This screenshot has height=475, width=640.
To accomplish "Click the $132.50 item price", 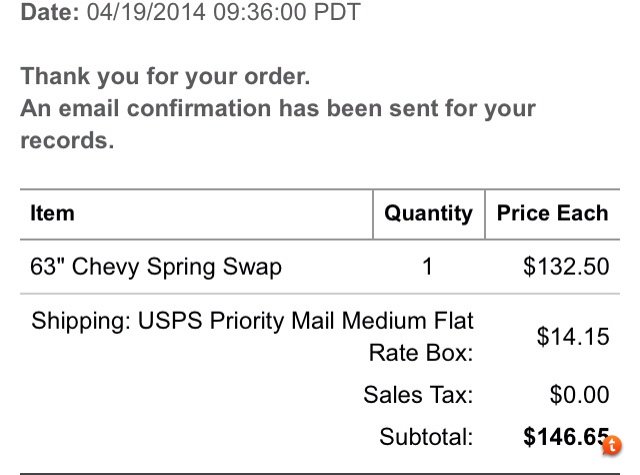I will [566, 266].
